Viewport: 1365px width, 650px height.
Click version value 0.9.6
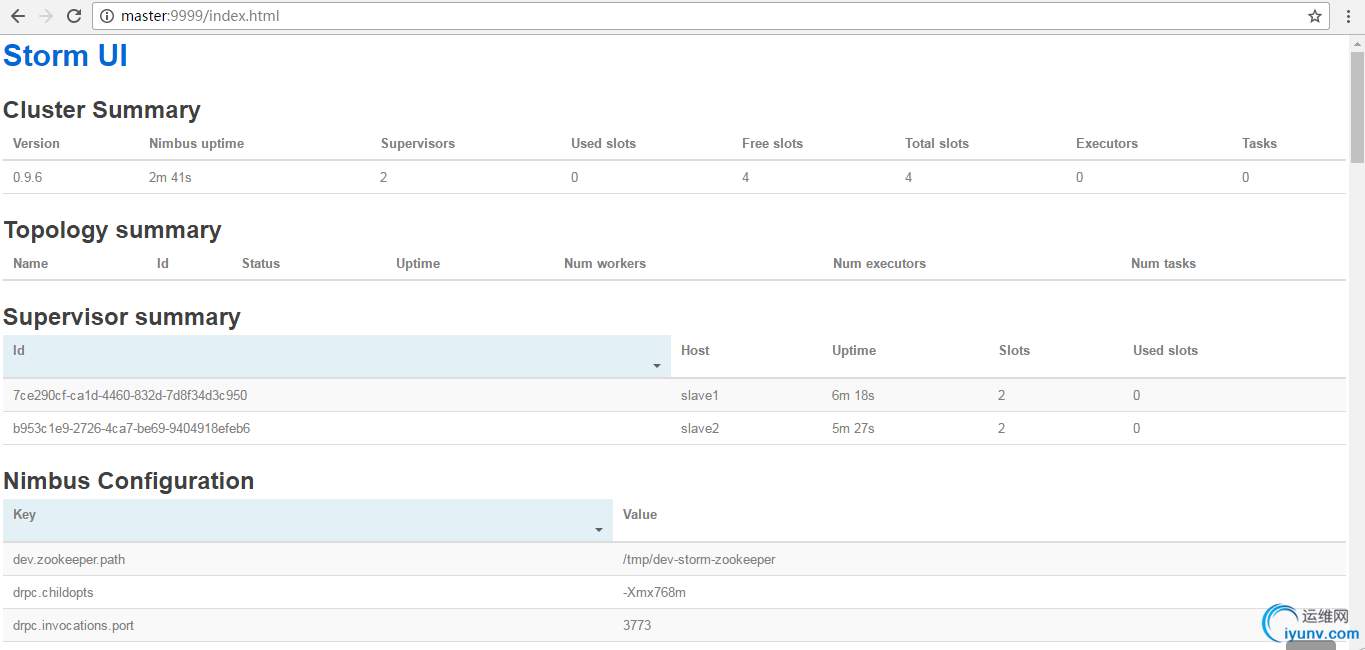point(27,177)
